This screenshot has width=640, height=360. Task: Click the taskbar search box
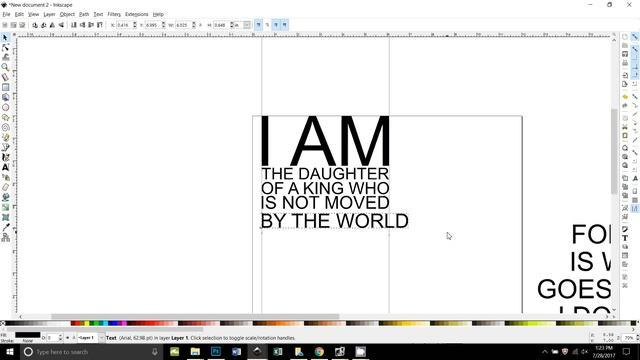point(91,352)
